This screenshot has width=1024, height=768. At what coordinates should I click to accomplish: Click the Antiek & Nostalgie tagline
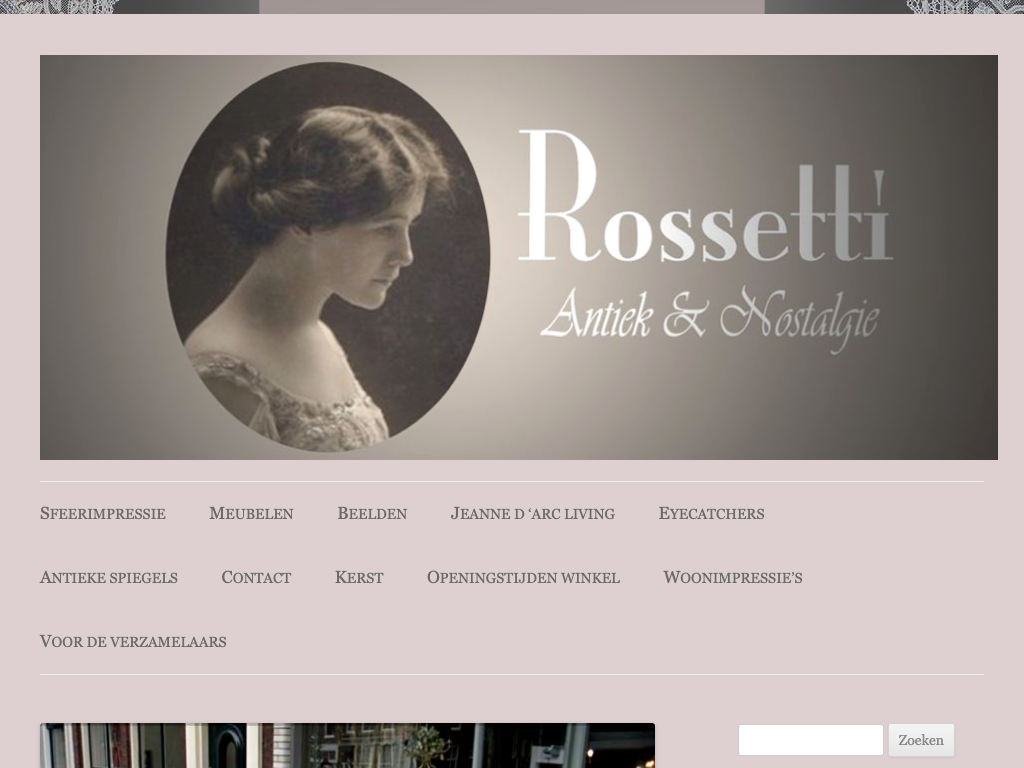point(709,317)
